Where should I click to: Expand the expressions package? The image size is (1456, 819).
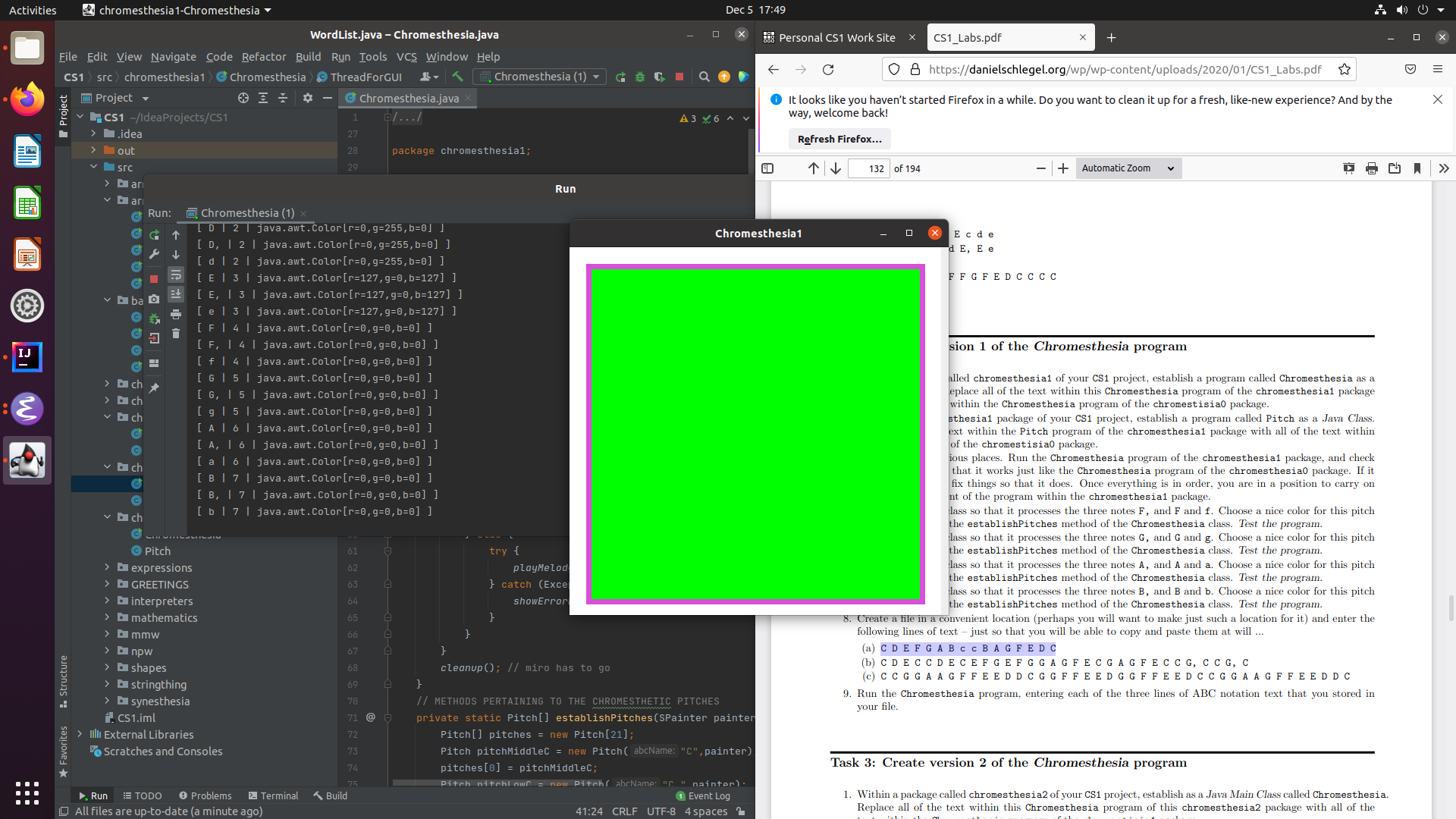(x=107, y=567)
